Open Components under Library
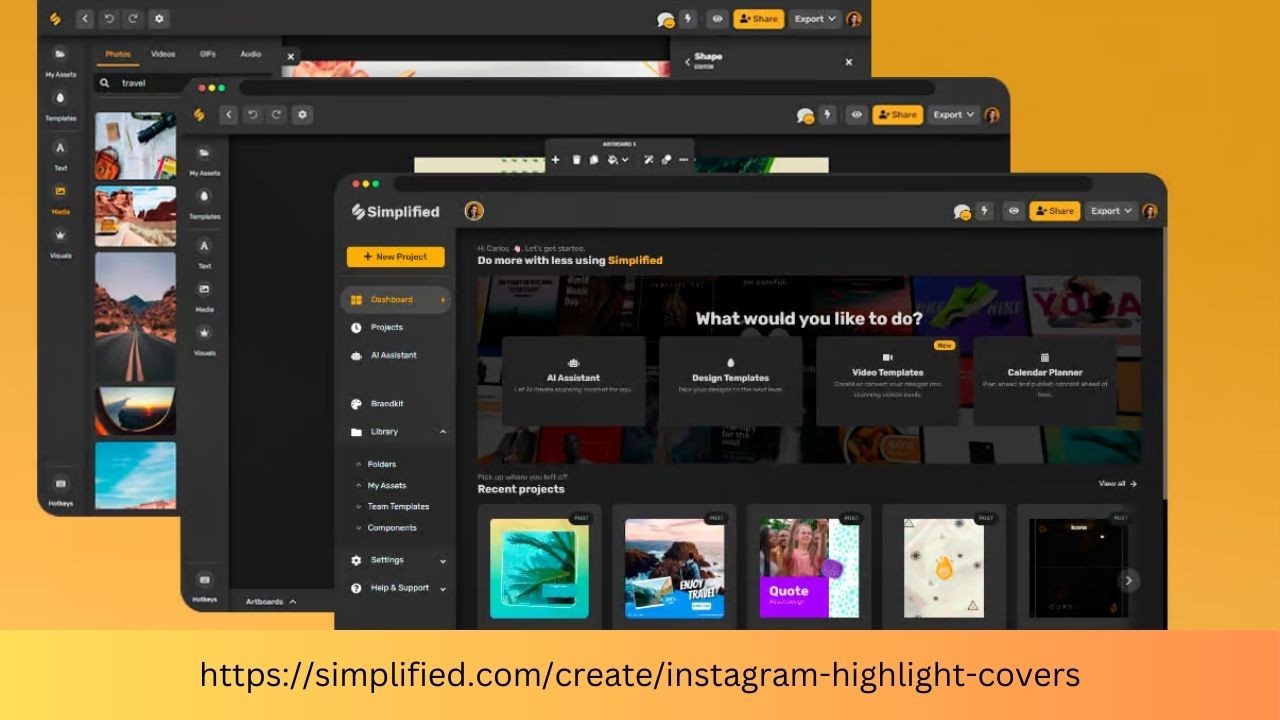1280x720 pixels. pyautogui.click(x=391, y=527)
